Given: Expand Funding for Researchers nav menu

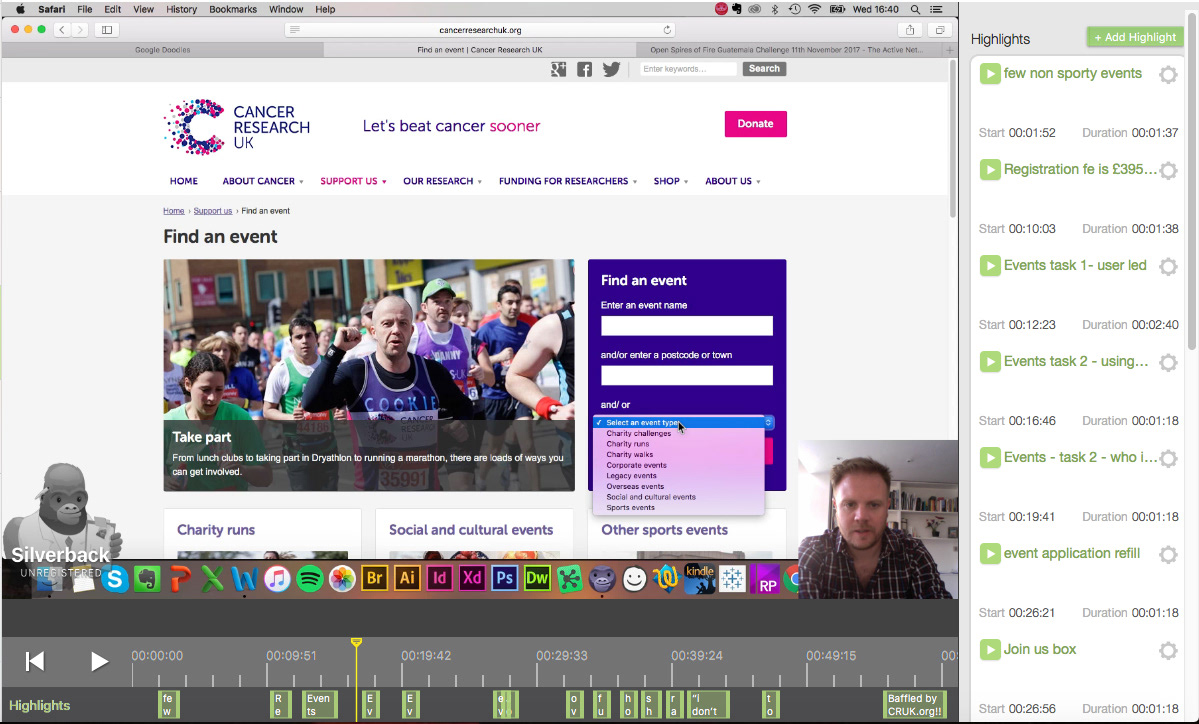Looking at the screenshot, I should pyautogui.click(x=567, y=181).
